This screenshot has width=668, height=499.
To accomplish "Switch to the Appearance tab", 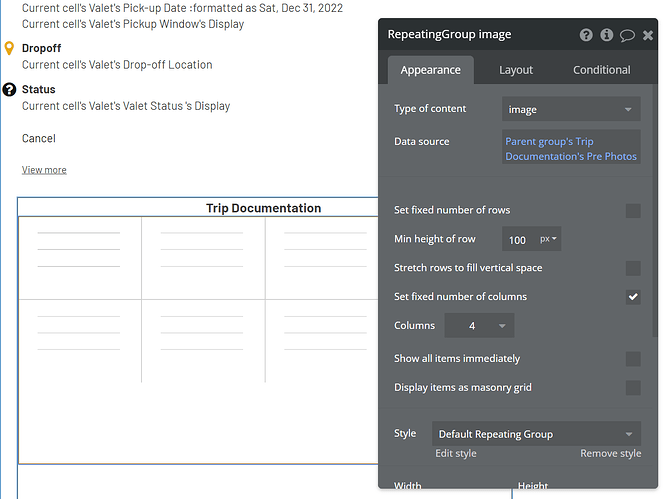I will pos(430,70).
